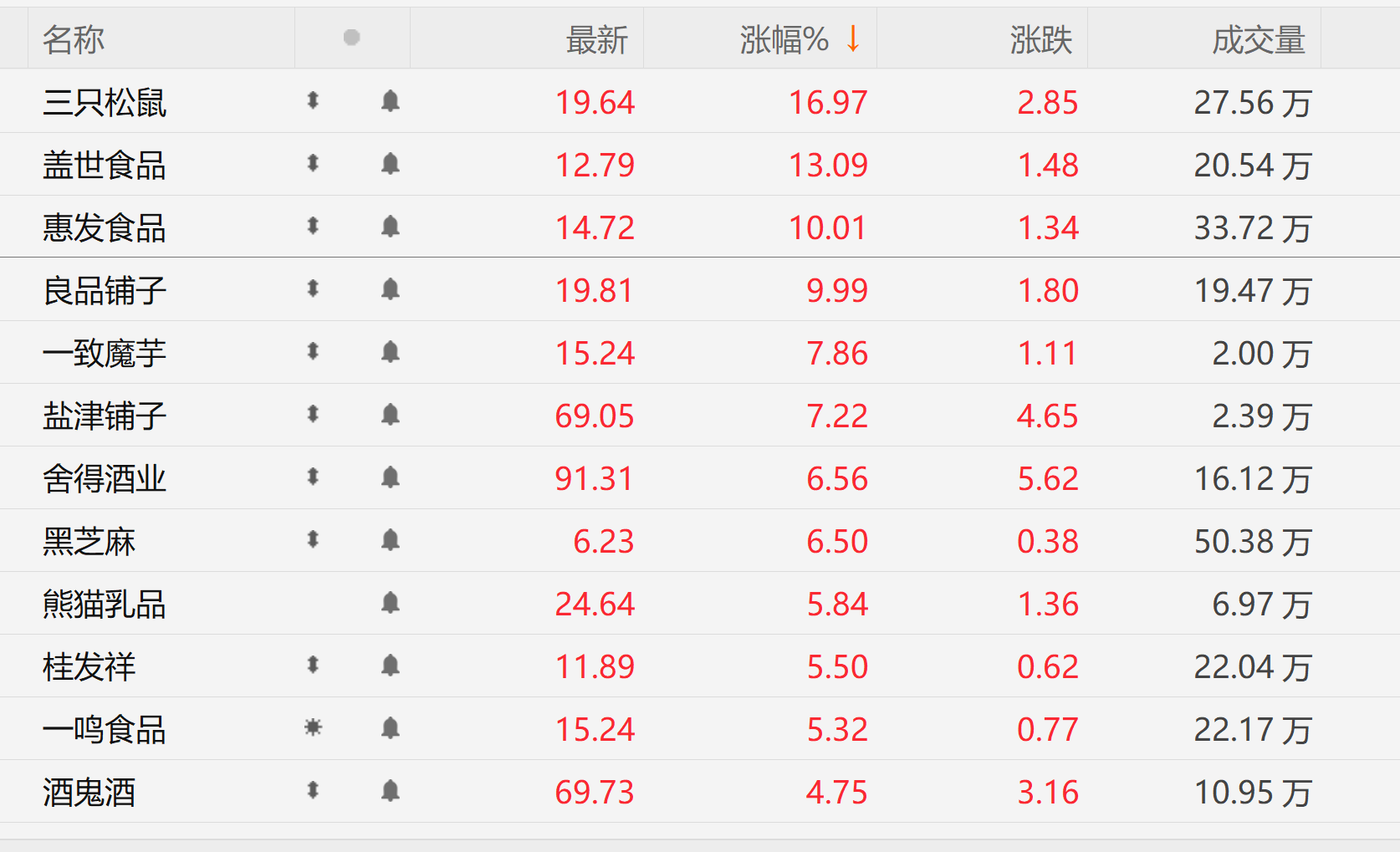The height and width of the screenshot is (852, 1400).
Task: Open the stock 盐津铺子
Action: [x=105, y=416]
